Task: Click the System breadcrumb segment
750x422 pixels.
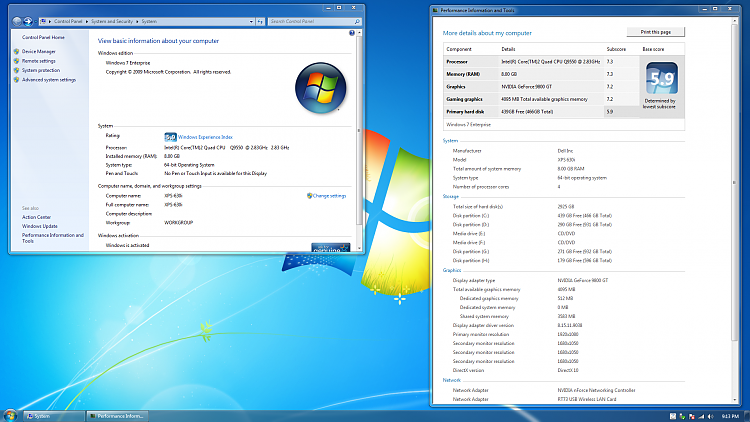Action: coord(149,22)
